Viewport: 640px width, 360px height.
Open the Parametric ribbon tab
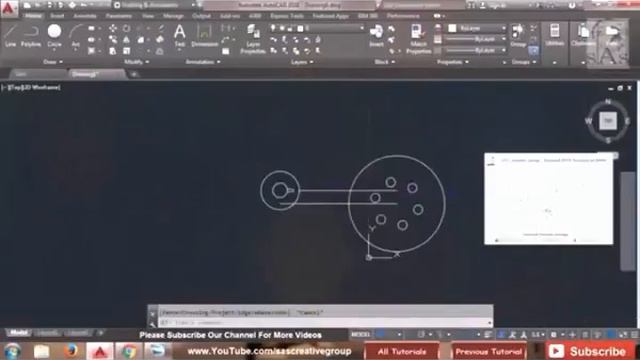click(119, 16)
